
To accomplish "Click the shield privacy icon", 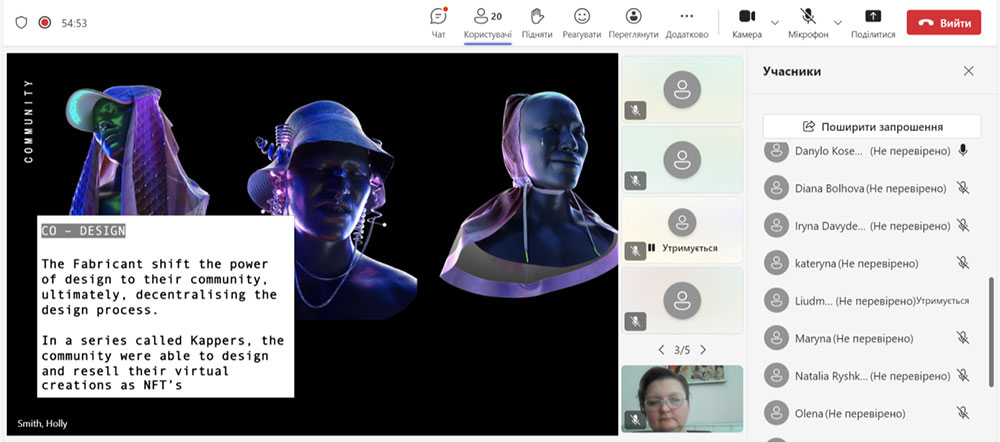I will 21,23.
